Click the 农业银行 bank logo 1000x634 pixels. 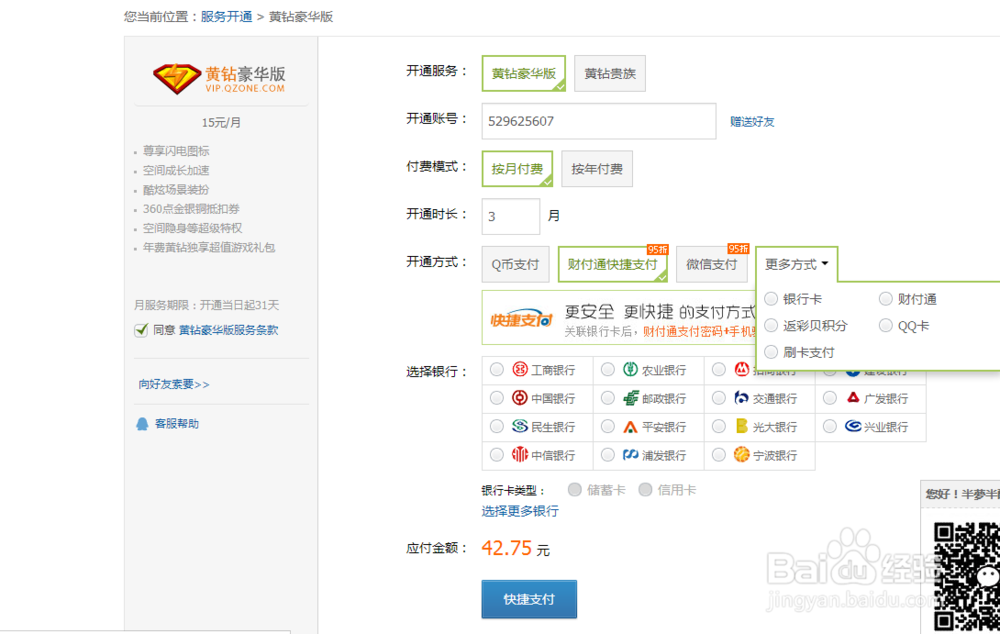[x=630, y=369]
